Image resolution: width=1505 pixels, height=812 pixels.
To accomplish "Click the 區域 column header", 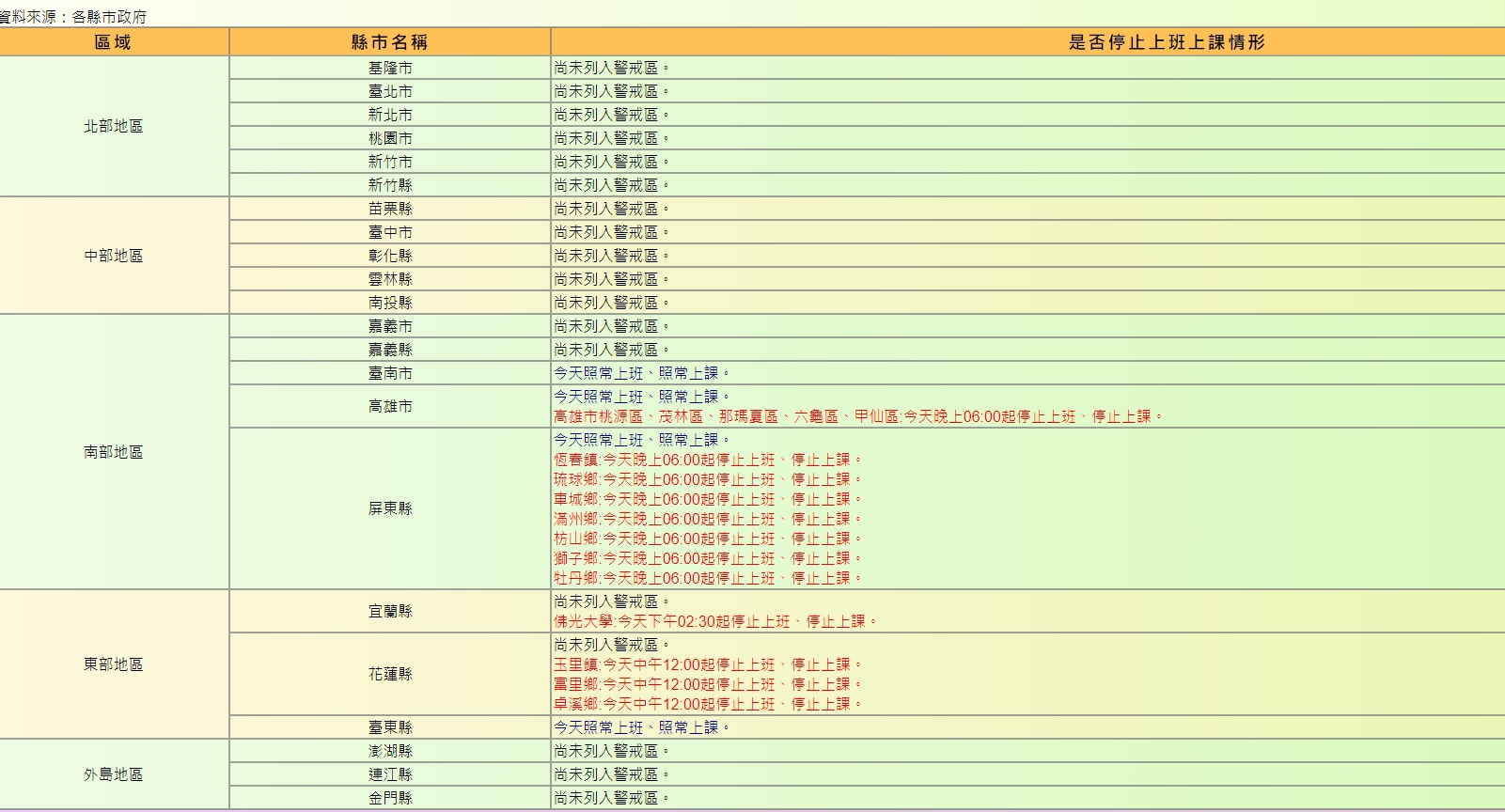I will click(114, 42).
